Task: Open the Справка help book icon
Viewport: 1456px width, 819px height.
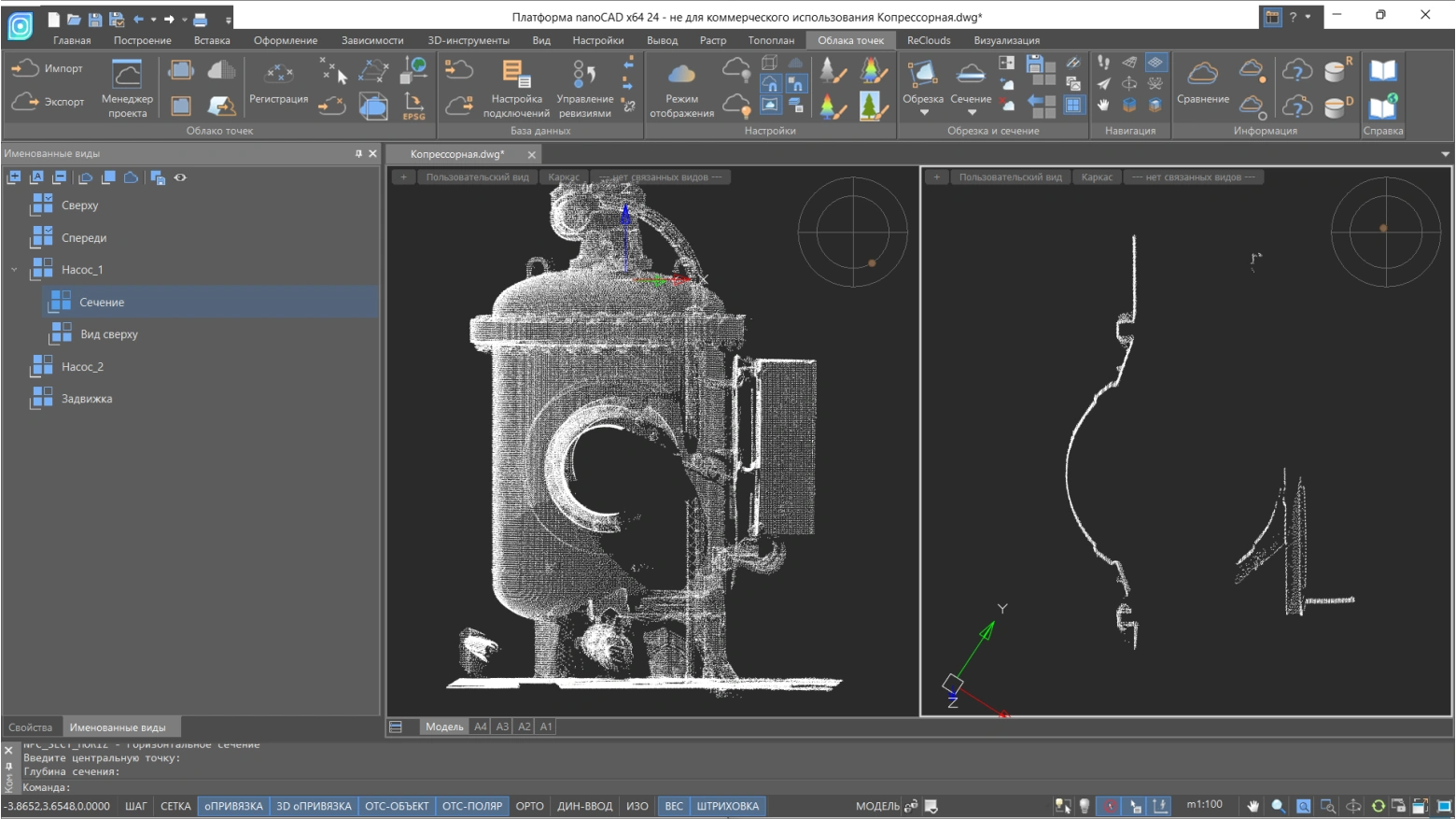Action: click(1382, 71)
